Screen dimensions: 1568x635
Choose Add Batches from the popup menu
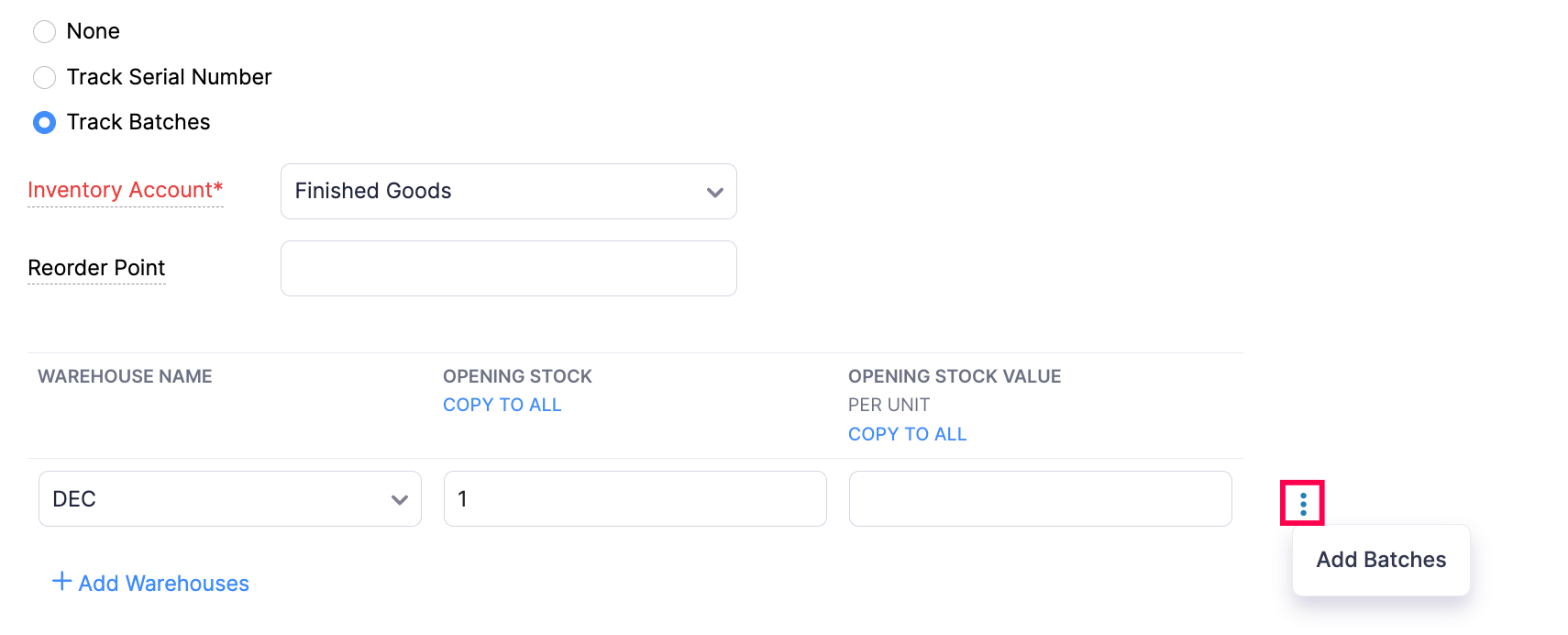[x=1380, y=559]
